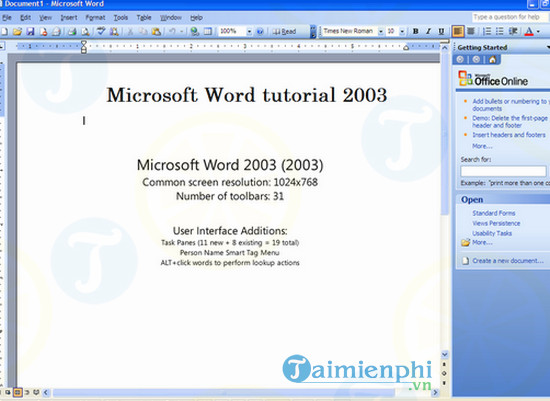Switch to Print Layout view button
550x401 pixels.
[17, 392]
